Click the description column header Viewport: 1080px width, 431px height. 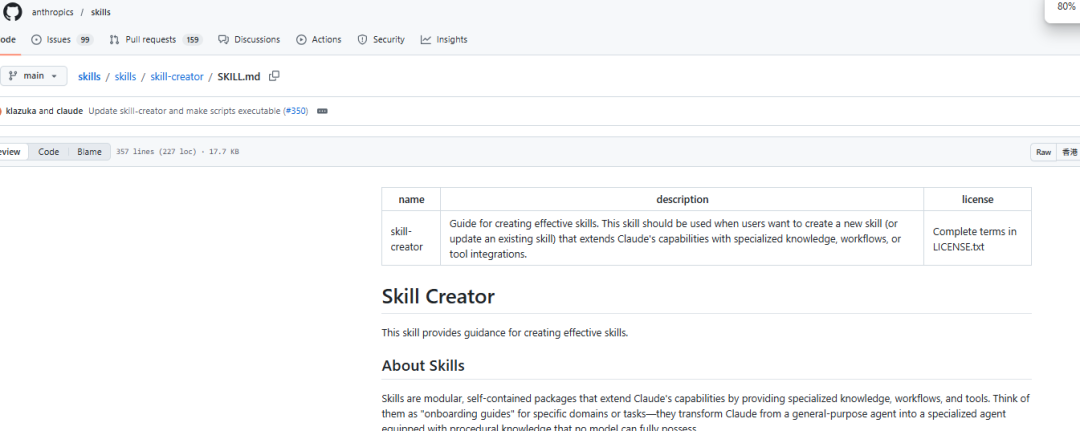coord(682,200)
